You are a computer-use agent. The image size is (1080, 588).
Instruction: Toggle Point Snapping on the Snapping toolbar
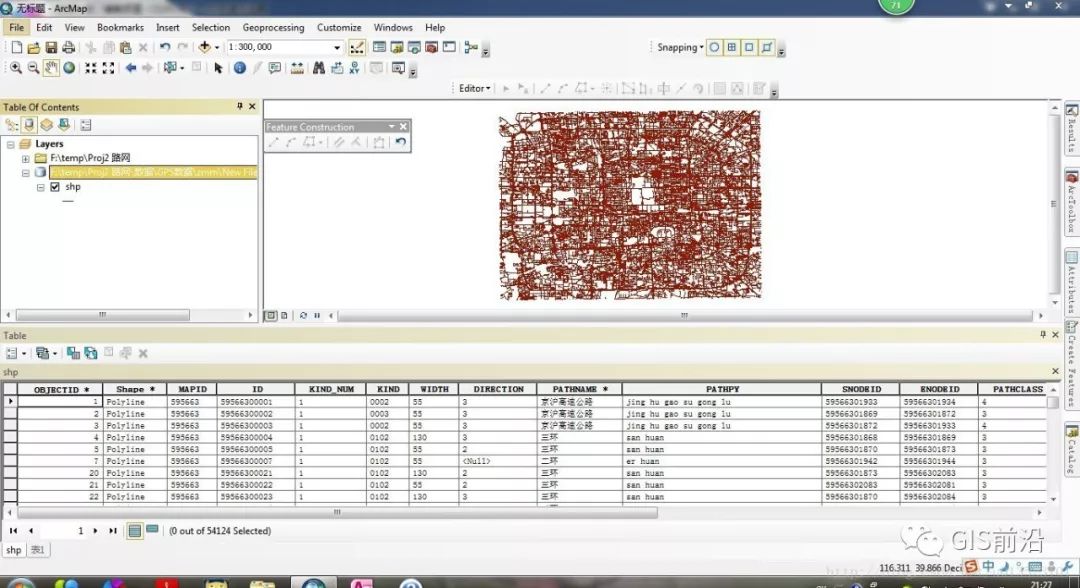click(714, 48)
